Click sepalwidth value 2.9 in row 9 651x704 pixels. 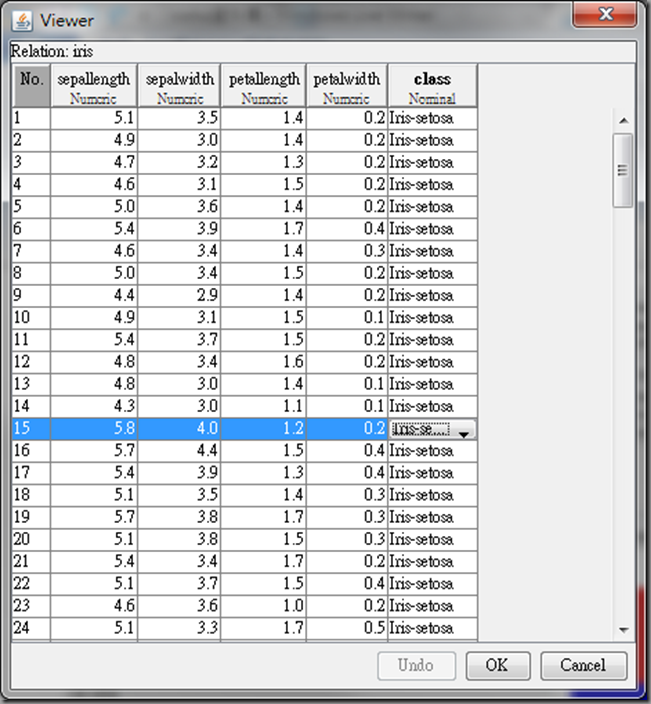point(179,295)
